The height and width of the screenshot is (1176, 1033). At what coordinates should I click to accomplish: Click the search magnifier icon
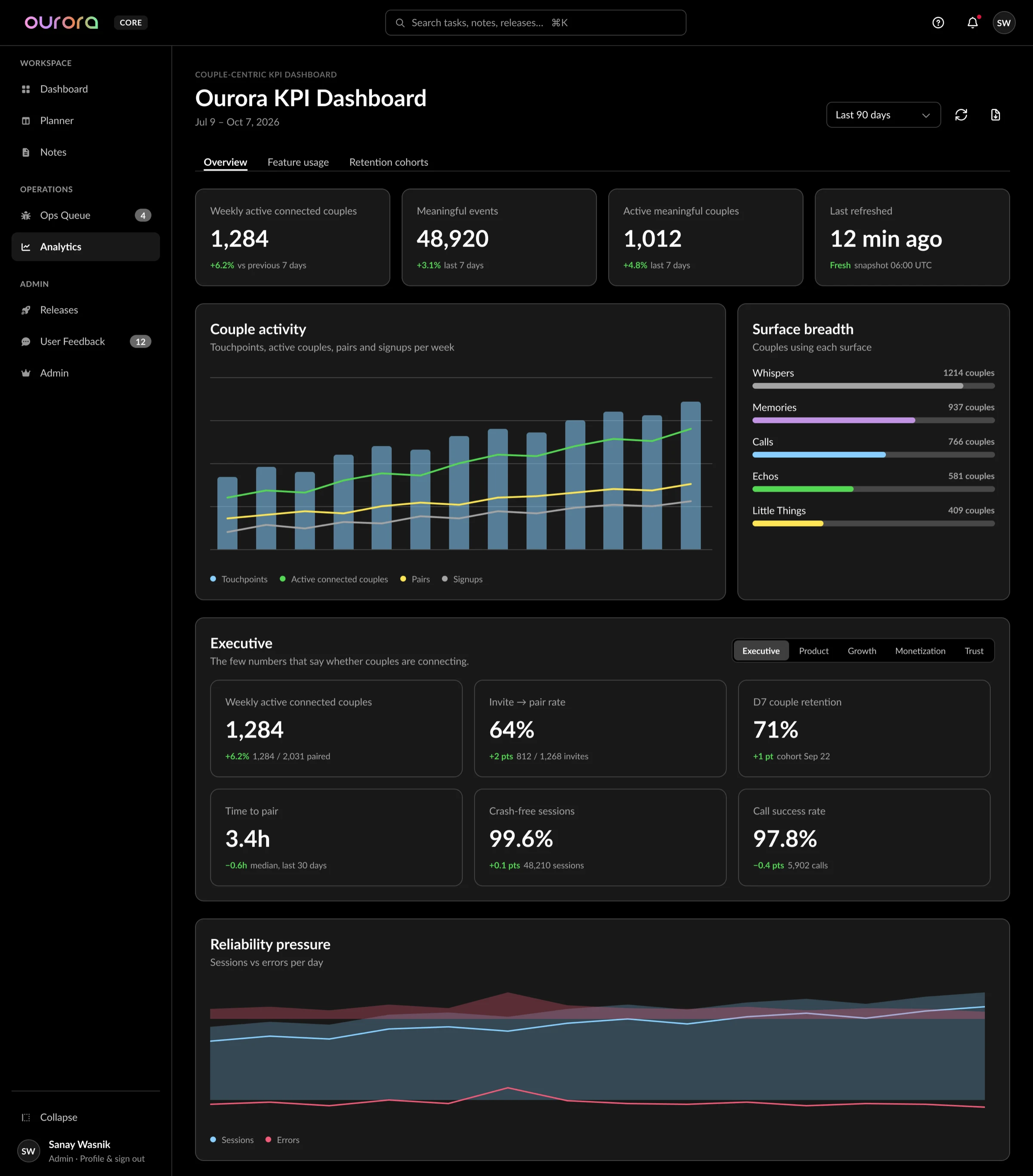pyautogui.click(x=400, y=22)
